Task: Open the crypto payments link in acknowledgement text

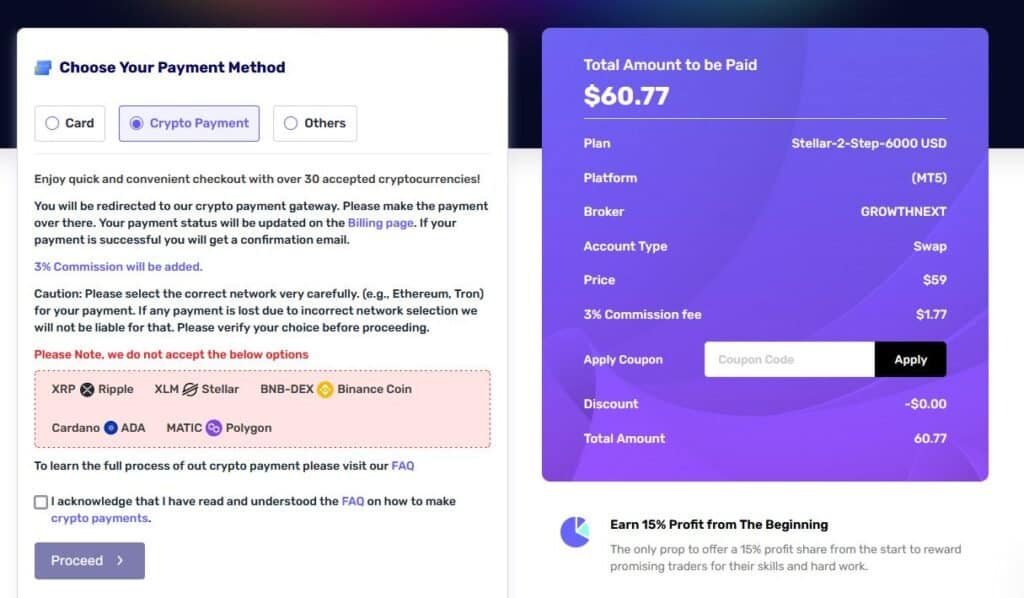Action: click(99, 518)
